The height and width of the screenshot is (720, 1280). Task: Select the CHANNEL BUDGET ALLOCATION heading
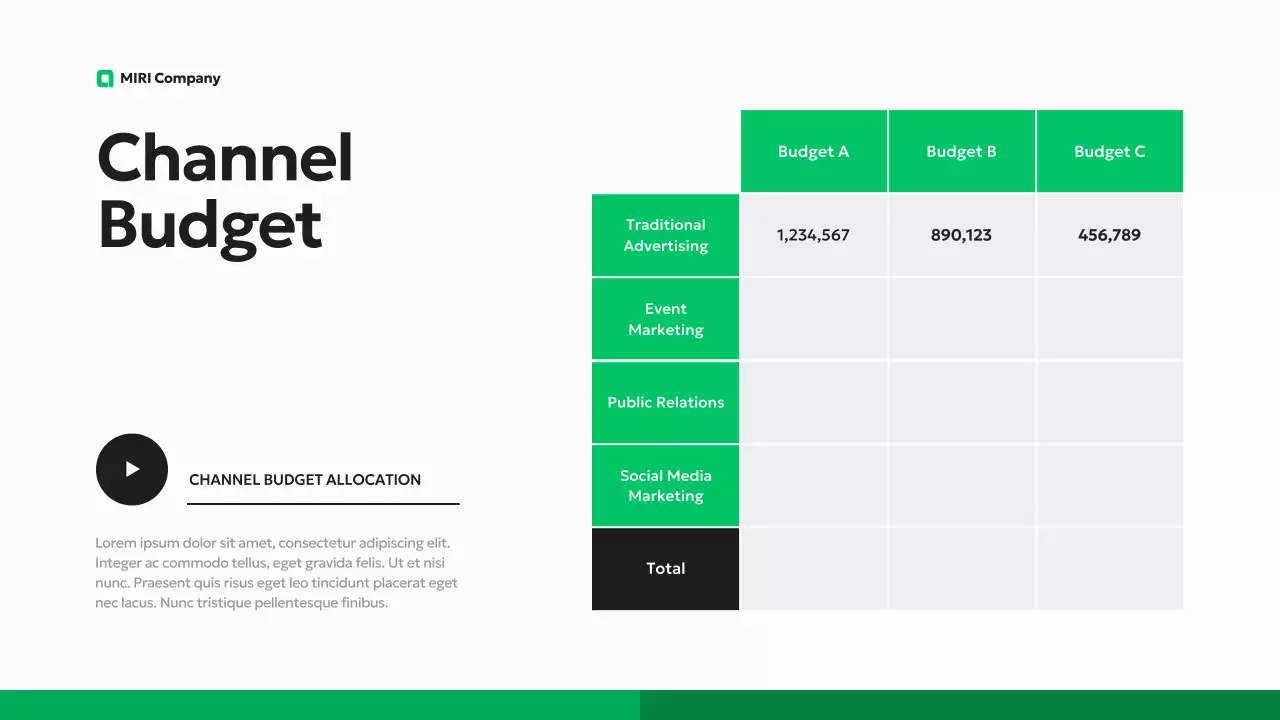point(305,480)
